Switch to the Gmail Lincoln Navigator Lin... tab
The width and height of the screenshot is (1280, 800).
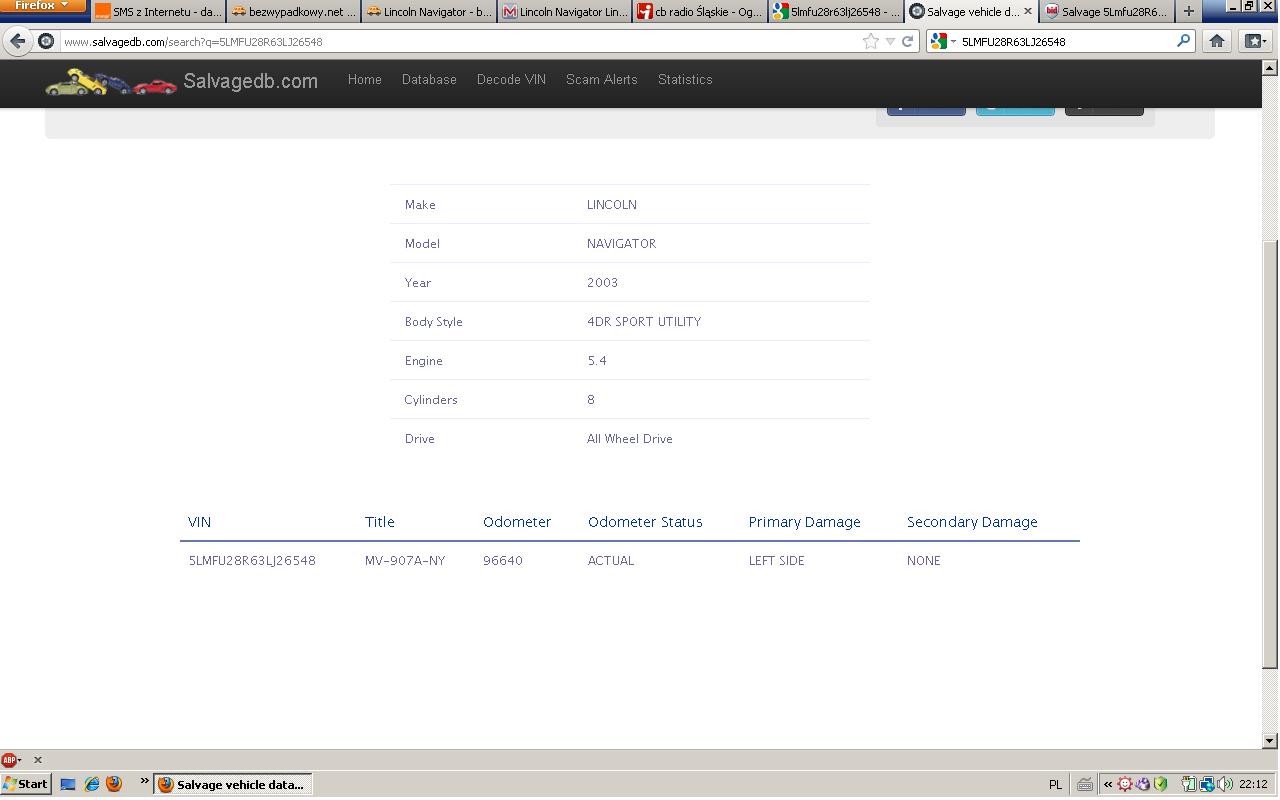565,12
